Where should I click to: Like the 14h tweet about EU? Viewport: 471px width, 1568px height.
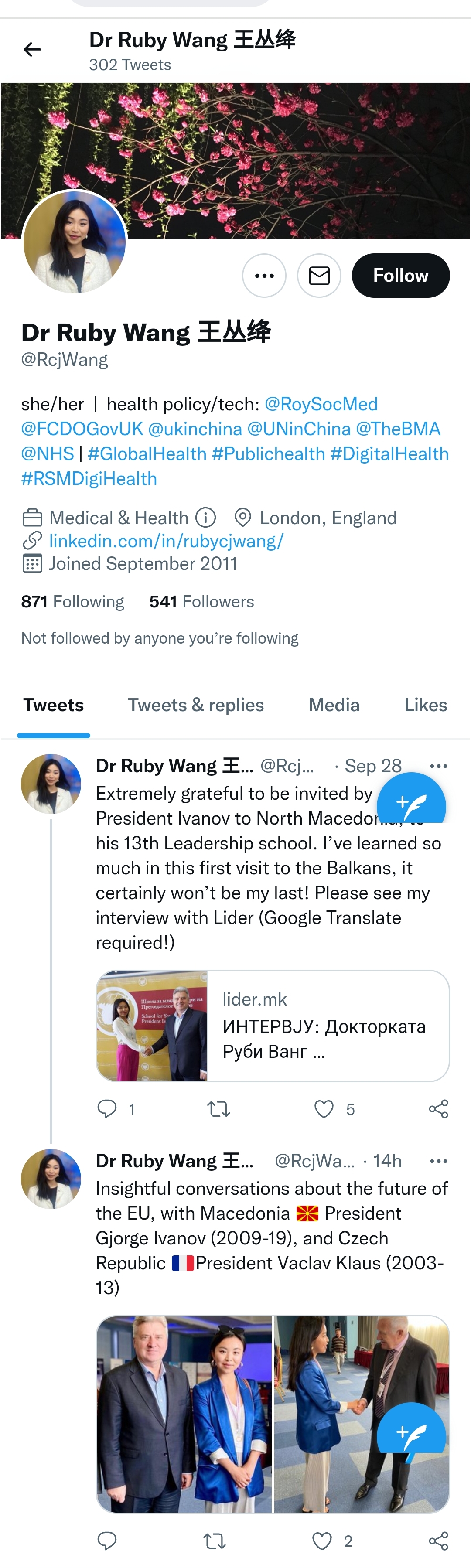click(x=322, y=1541)
